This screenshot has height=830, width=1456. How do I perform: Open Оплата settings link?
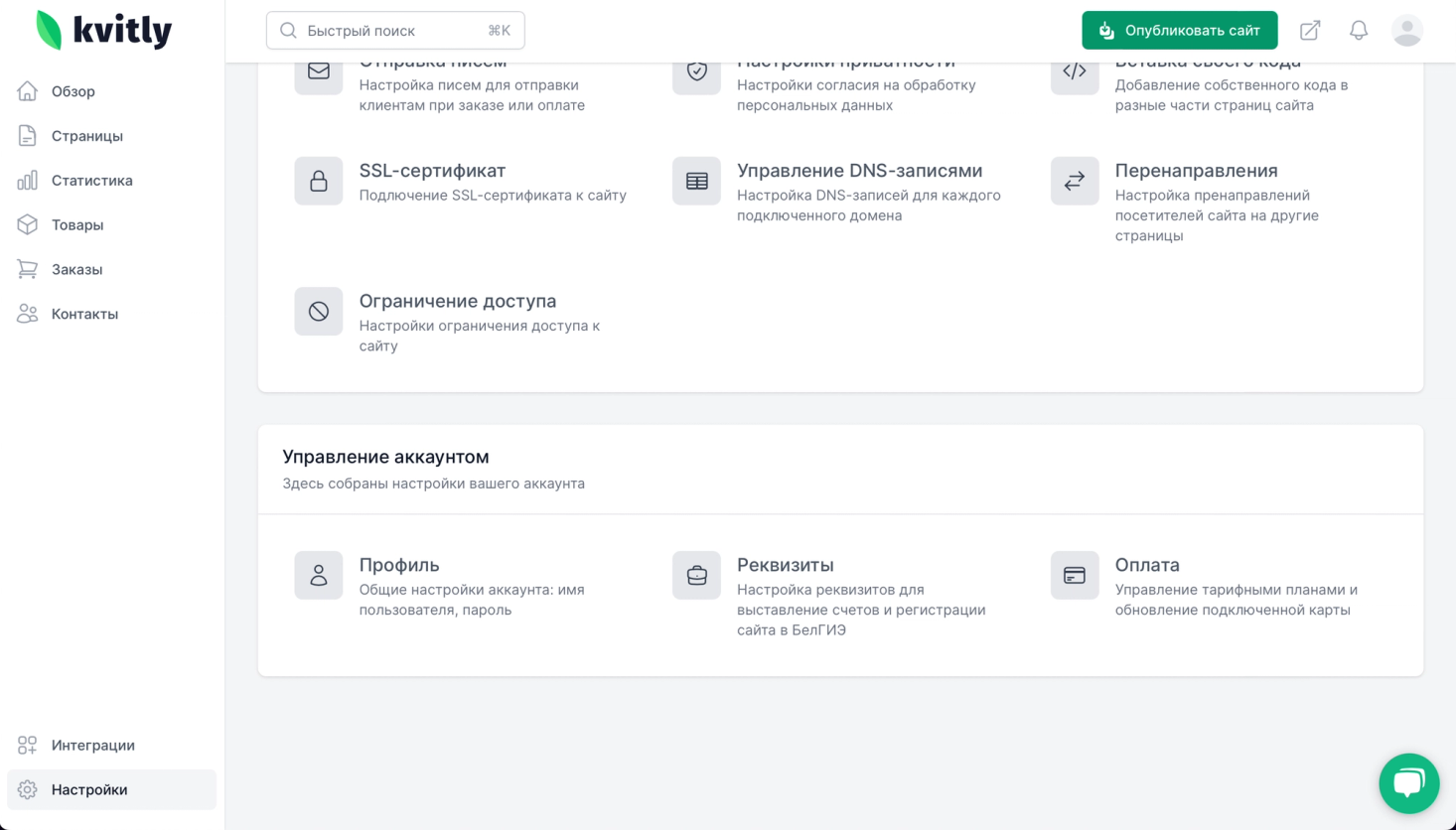coord(1147,565)
